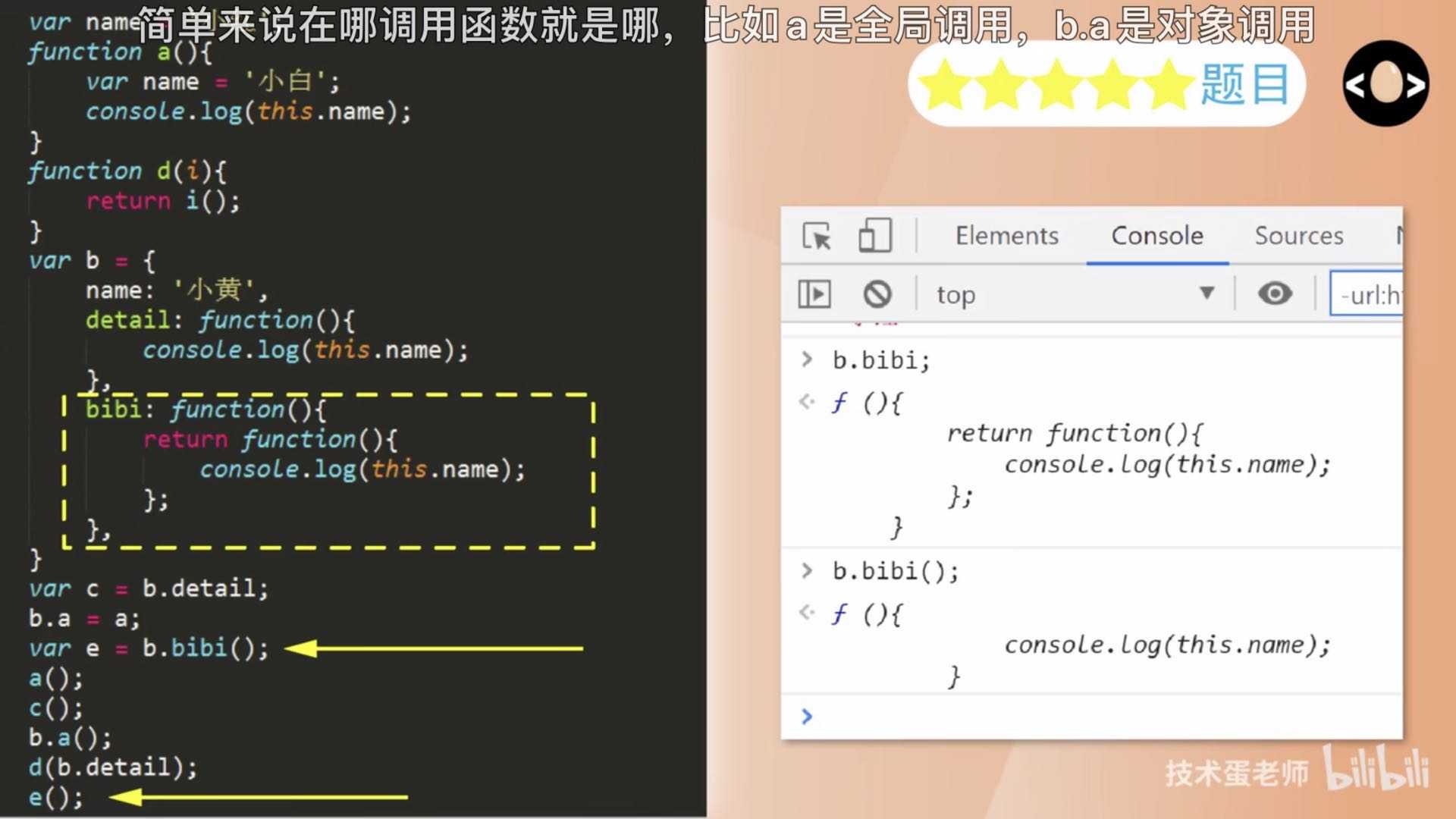
Task: Click the console prompt input field
Action: [x=1100, y=716]
